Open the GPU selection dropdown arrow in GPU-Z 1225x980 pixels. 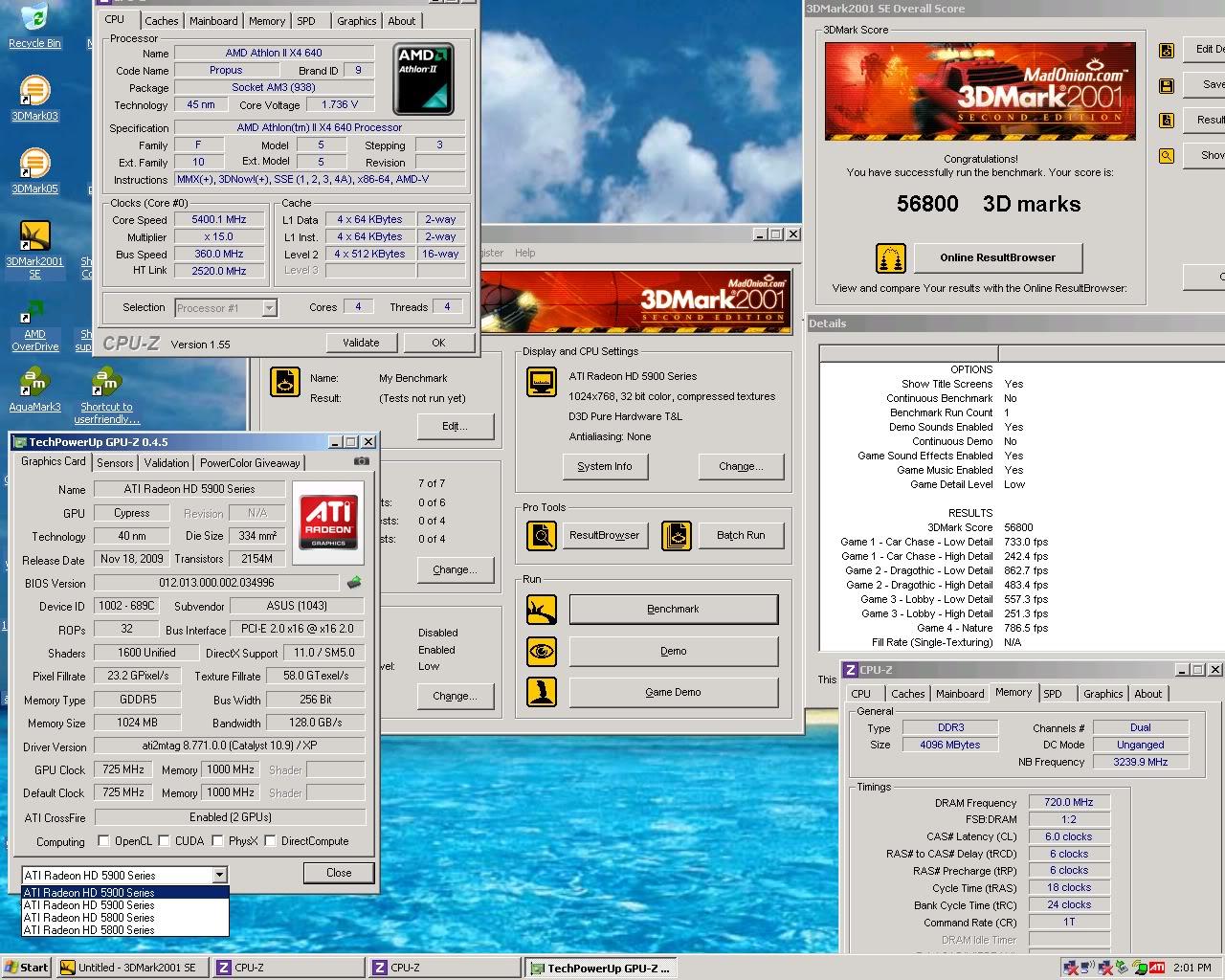pos(219,875)
